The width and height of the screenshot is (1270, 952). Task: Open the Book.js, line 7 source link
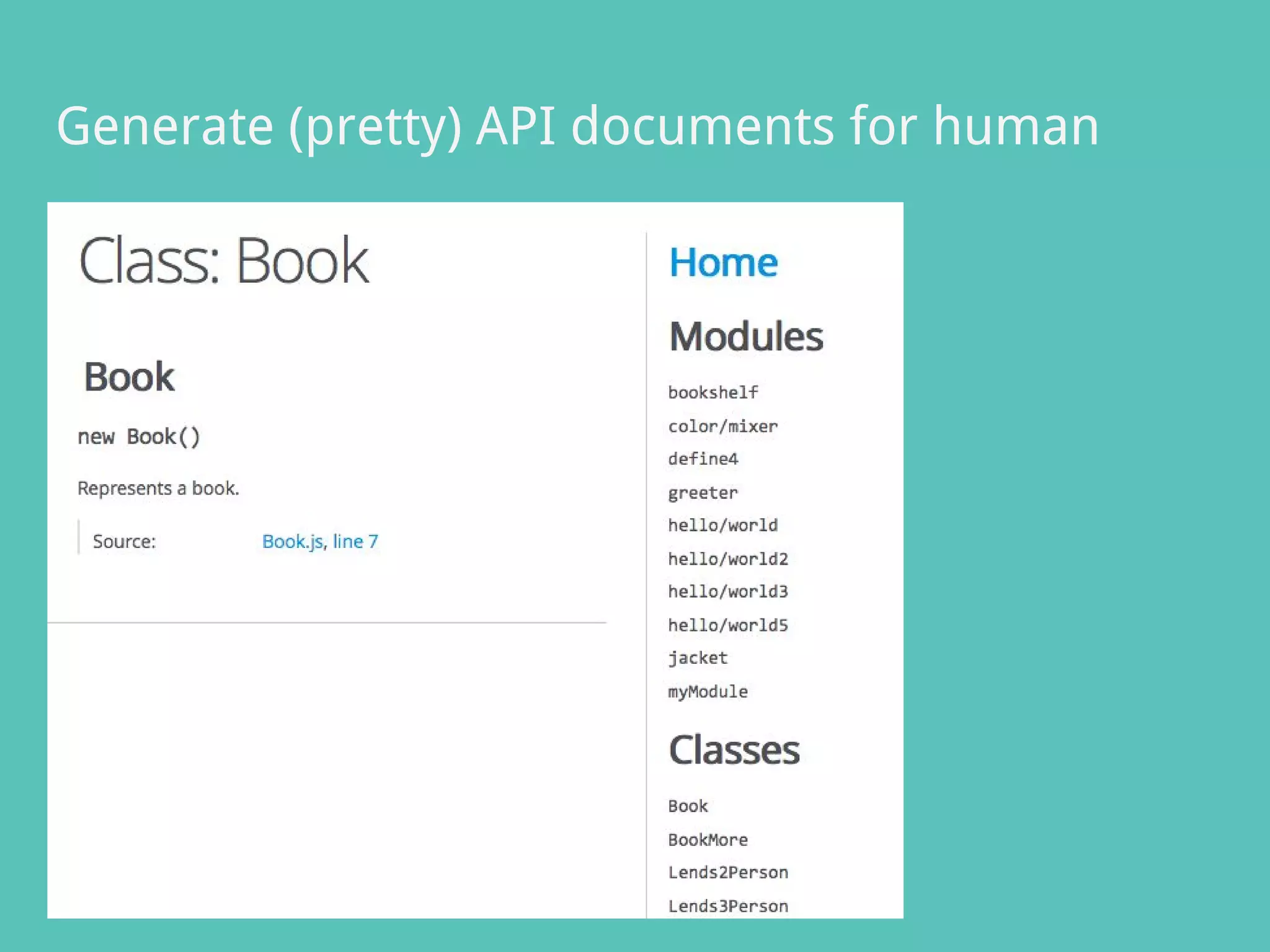point(320,541)
